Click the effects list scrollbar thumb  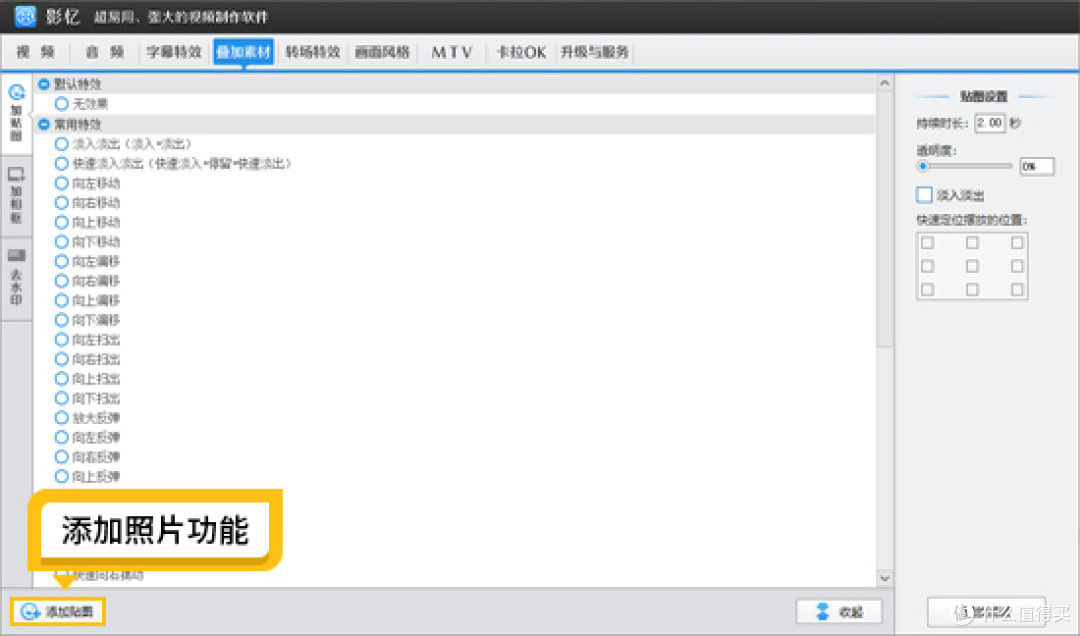[885, 219]
